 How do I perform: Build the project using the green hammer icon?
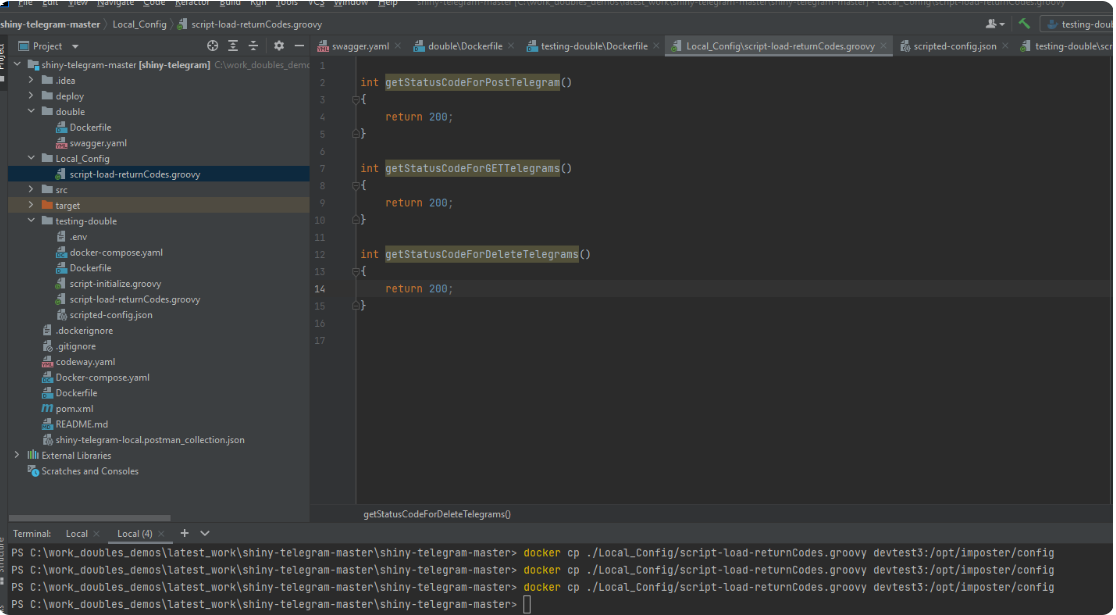coord(1022,21)
